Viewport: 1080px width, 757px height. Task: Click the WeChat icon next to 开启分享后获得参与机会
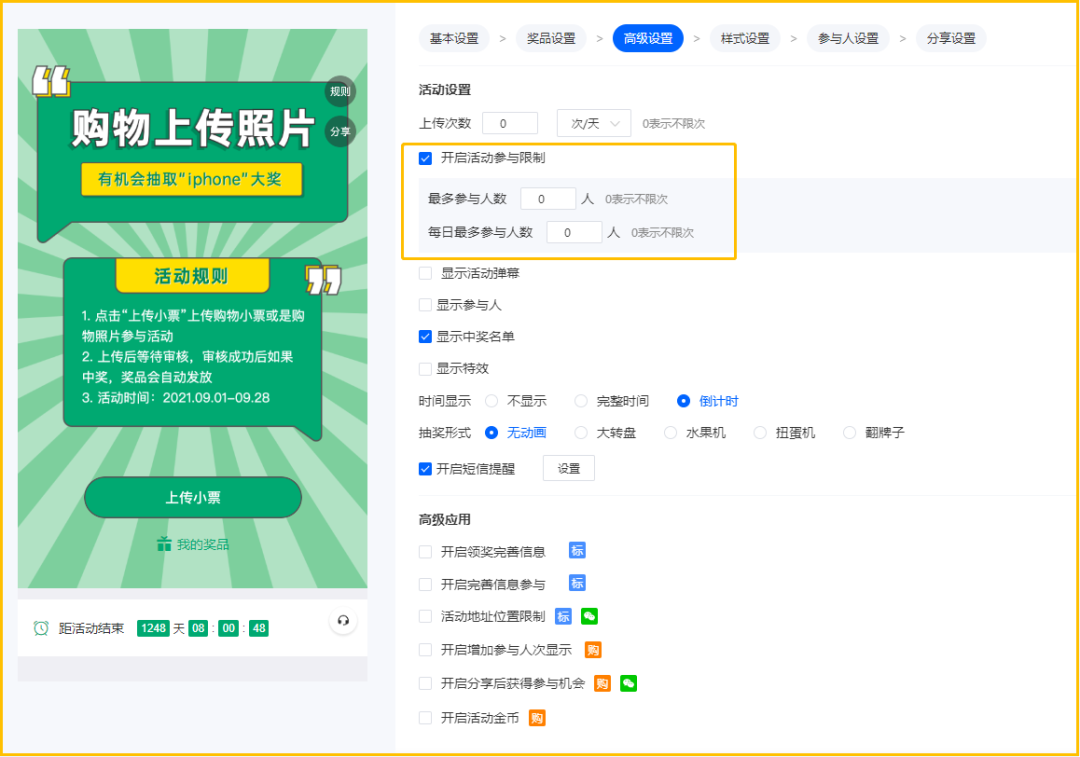click(x=628, y=683)
